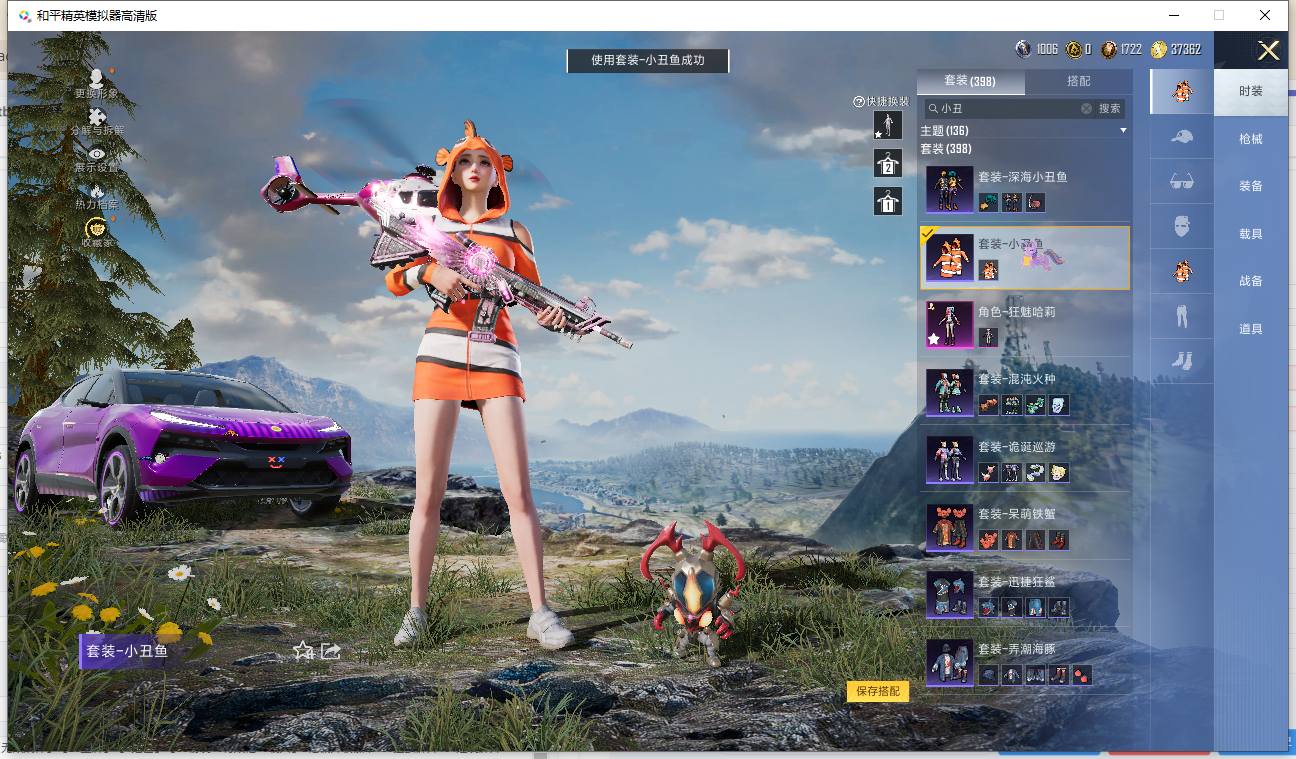This screenshot has width=1296, height=759.
Task: Click the search field containing 小丑
Action: 1008,108
